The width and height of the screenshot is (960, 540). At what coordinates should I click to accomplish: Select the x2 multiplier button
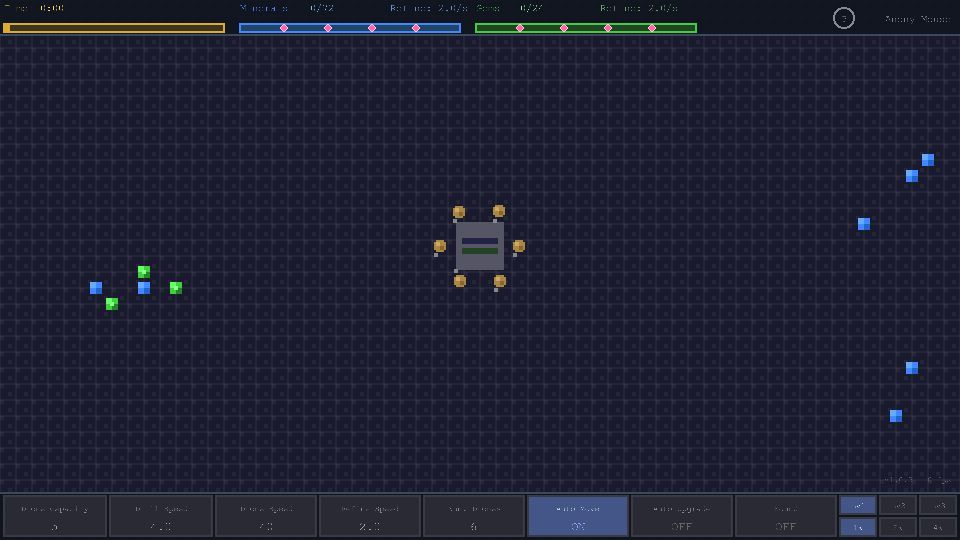pos(898,505)
